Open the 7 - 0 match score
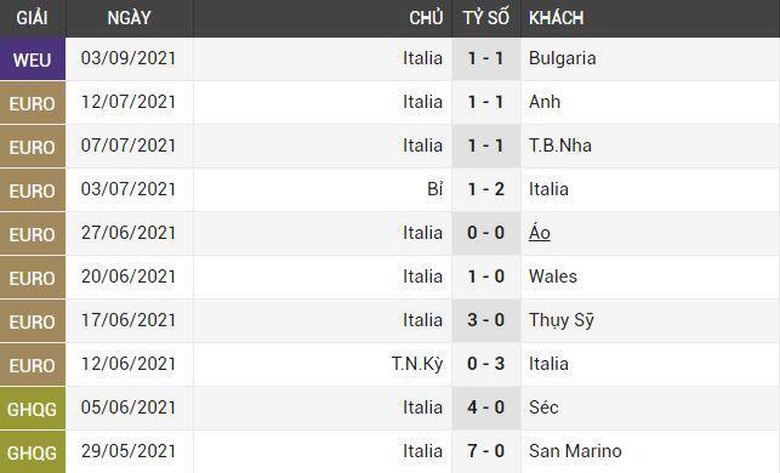This screenshot has height=473, width=780. pyautogui.click(x=486, y=451)
